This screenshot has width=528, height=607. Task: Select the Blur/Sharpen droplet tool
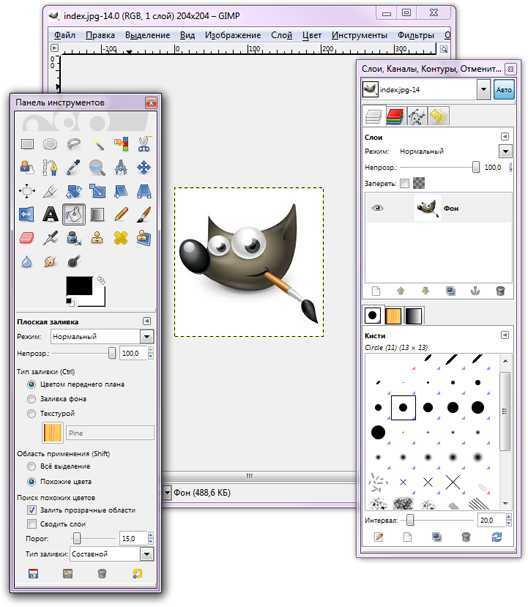pyautogui.click(x=27, y=262)
